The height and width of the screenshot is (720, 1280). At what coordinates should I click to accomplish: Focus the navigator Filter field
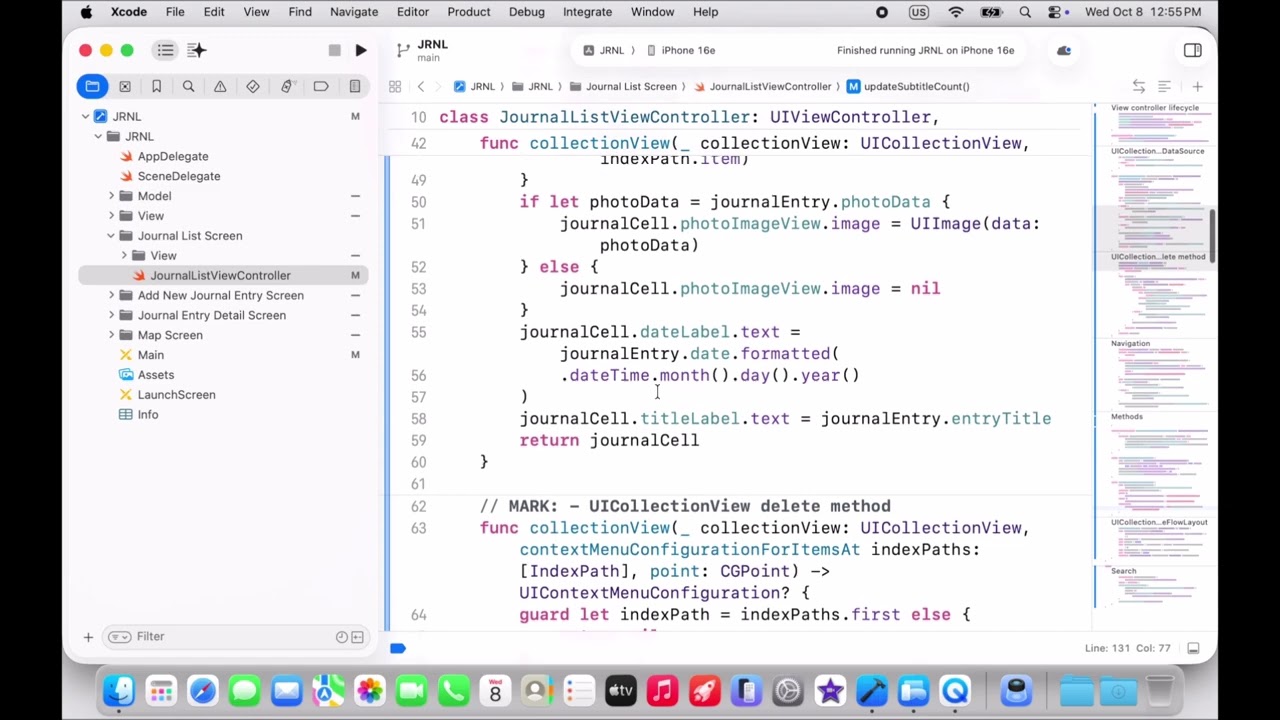235,636
